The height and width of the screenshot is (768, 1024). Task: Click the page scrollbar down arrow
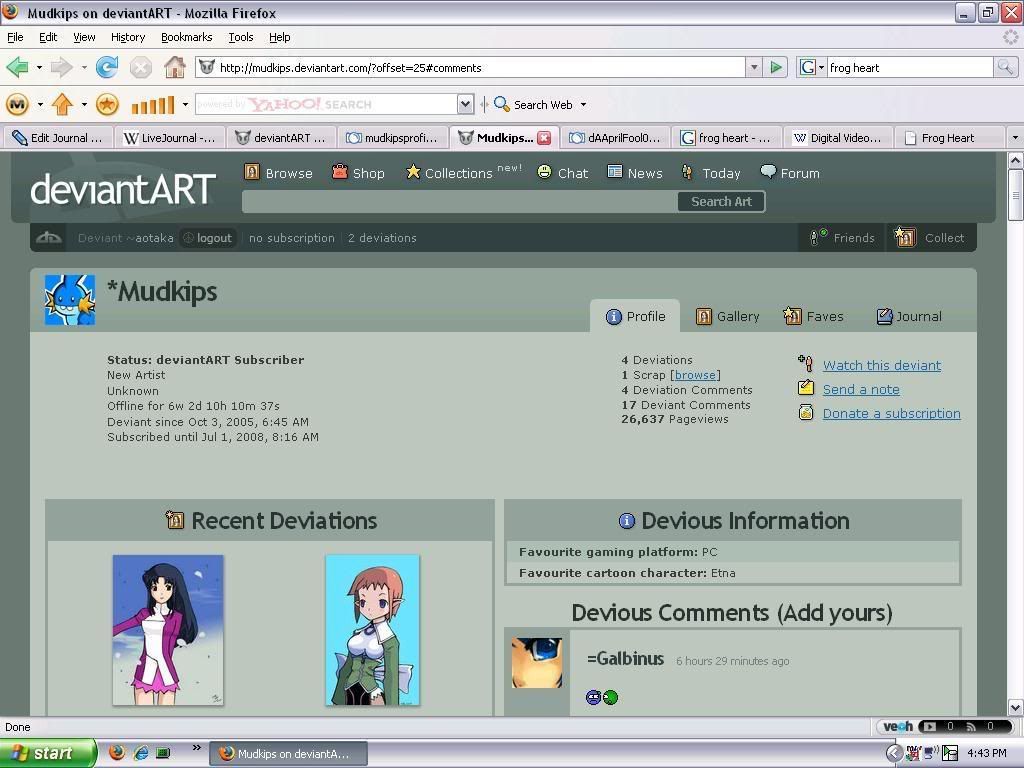[x=1016, y=707]
